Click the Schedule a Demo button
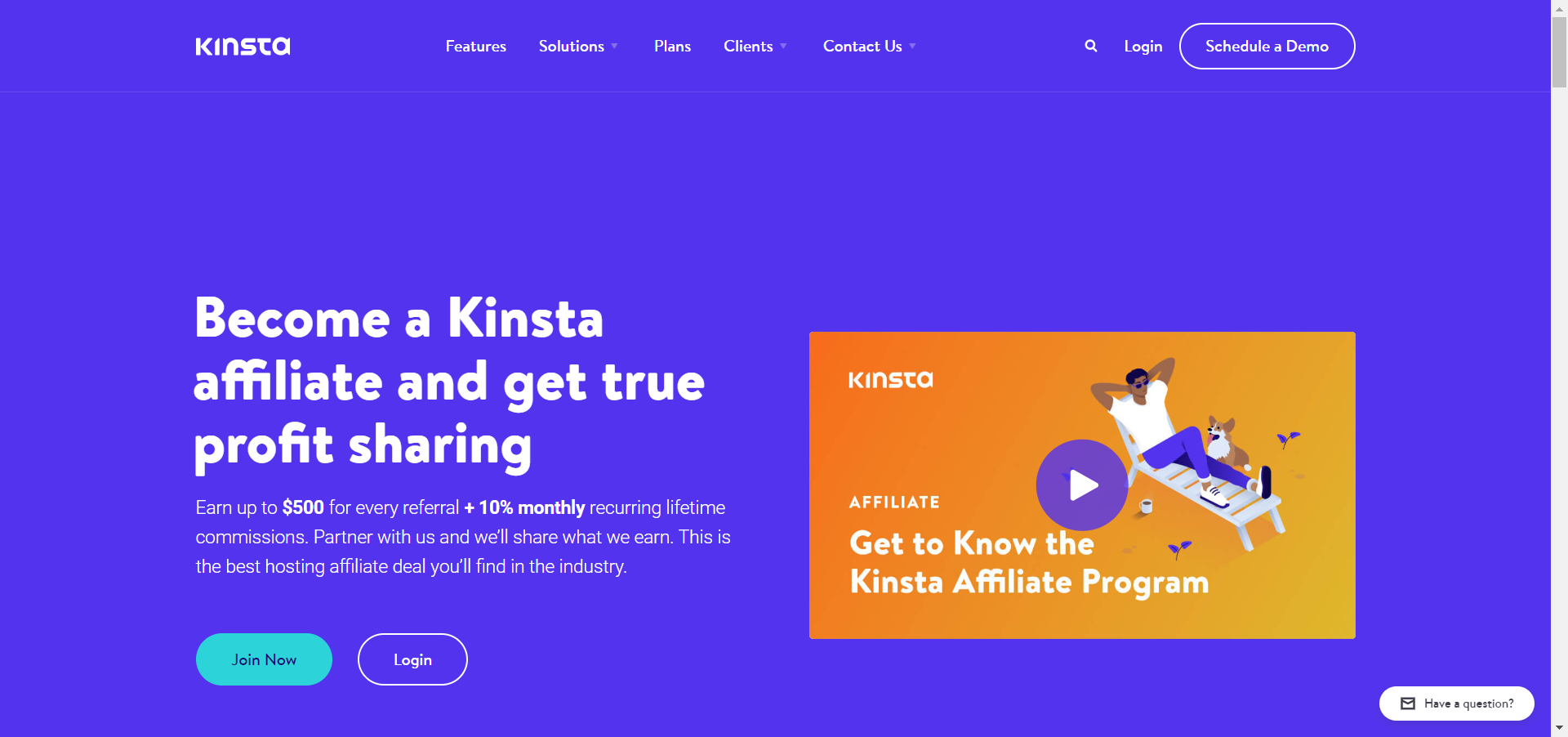Image resolution: width=1568 pixels, height=737 pixels. coord(1267,47)
